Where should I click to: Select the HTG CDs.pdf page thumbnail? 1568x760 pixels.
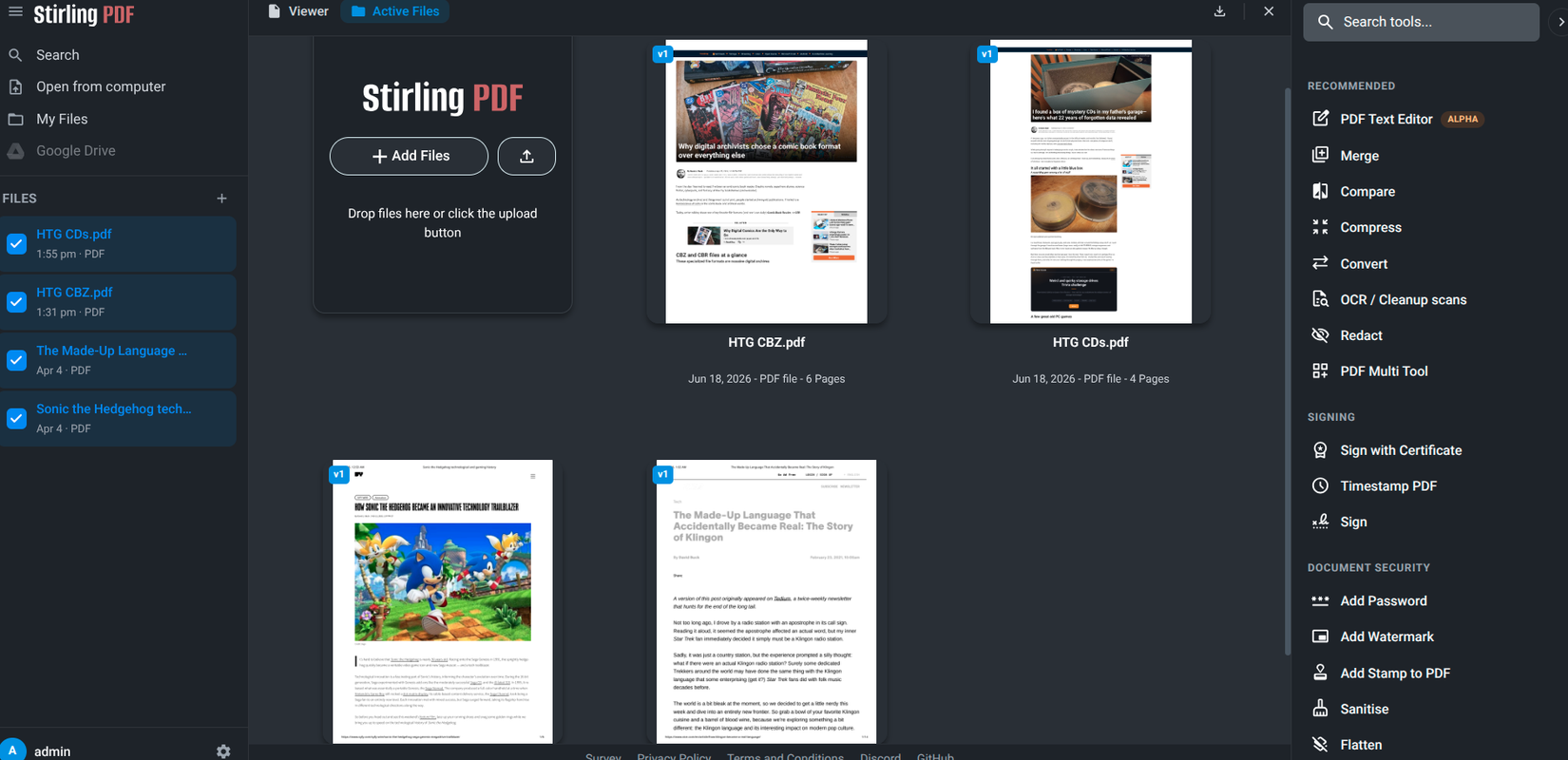point(1090,181)
